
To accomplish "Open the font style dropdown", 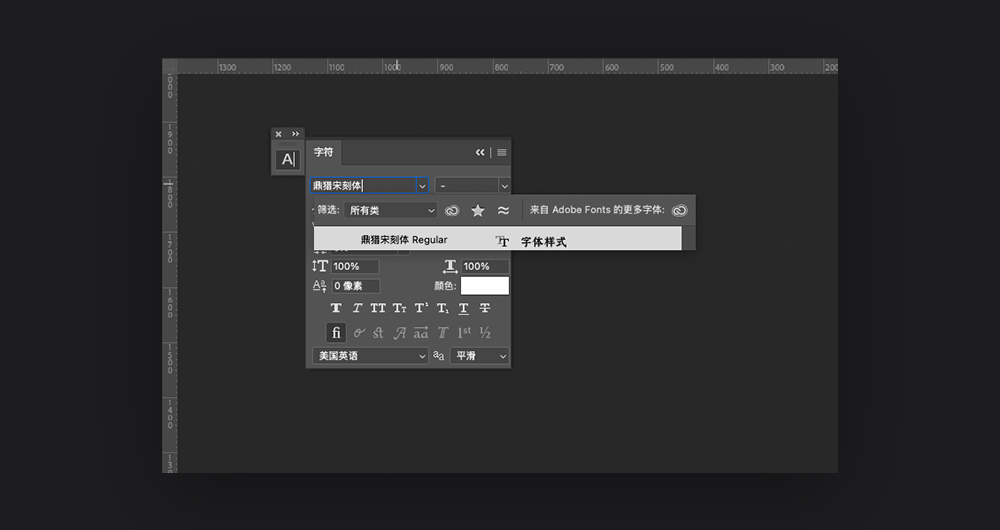I will tap(472, 186).
